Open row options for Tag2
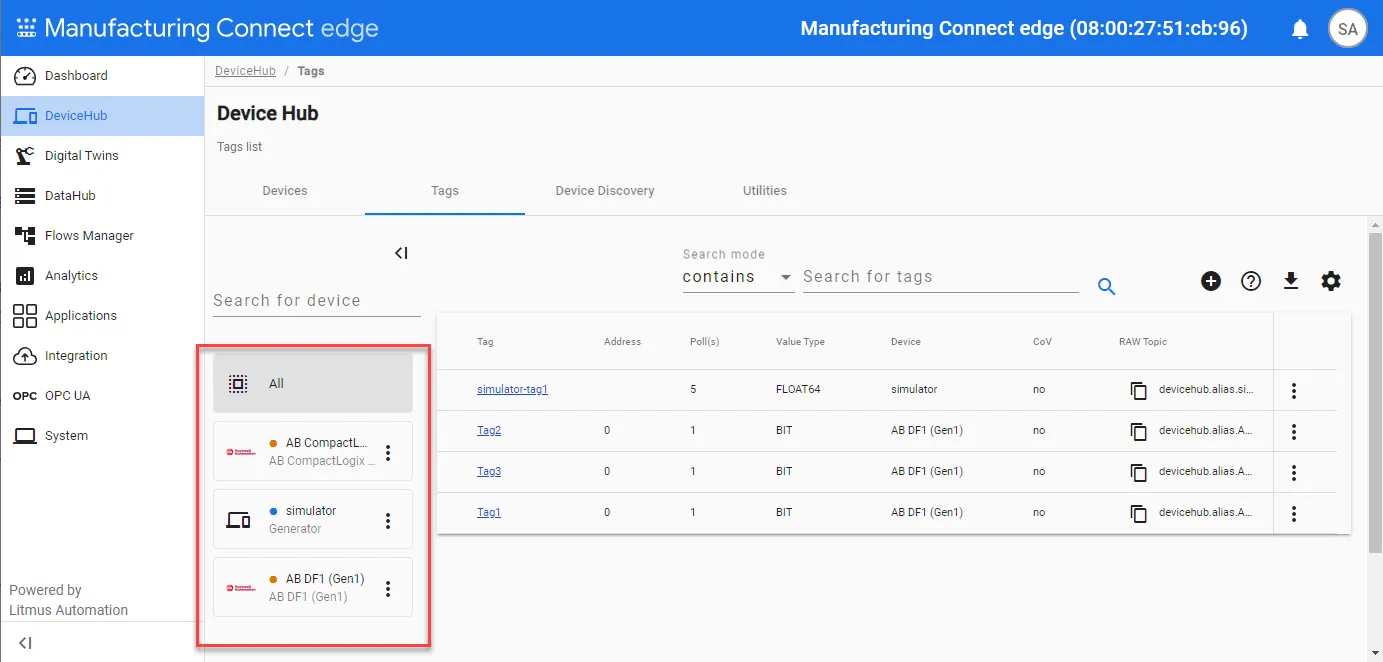This screenshot has height=662, width=1383. click(x=1294, y=431)
